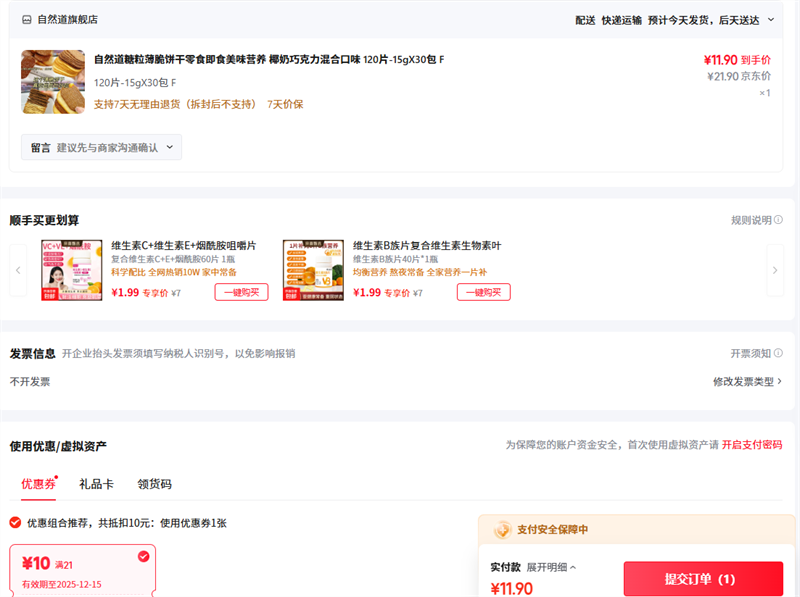Click the 开启支付密码 link
The width and height of the screenshot is (800, 597).
(751, 445)
